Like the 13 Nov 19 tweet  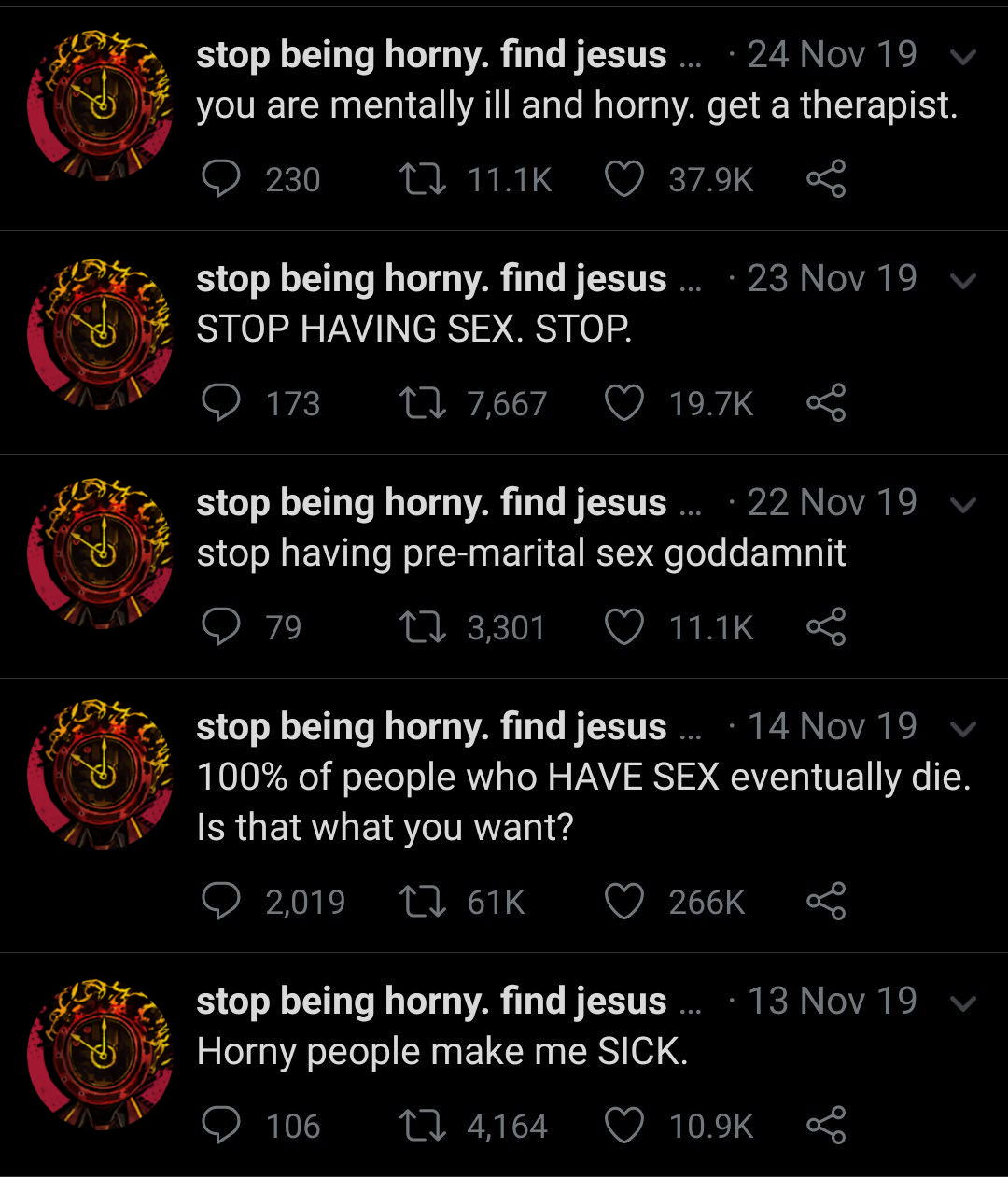point(624,1125)
